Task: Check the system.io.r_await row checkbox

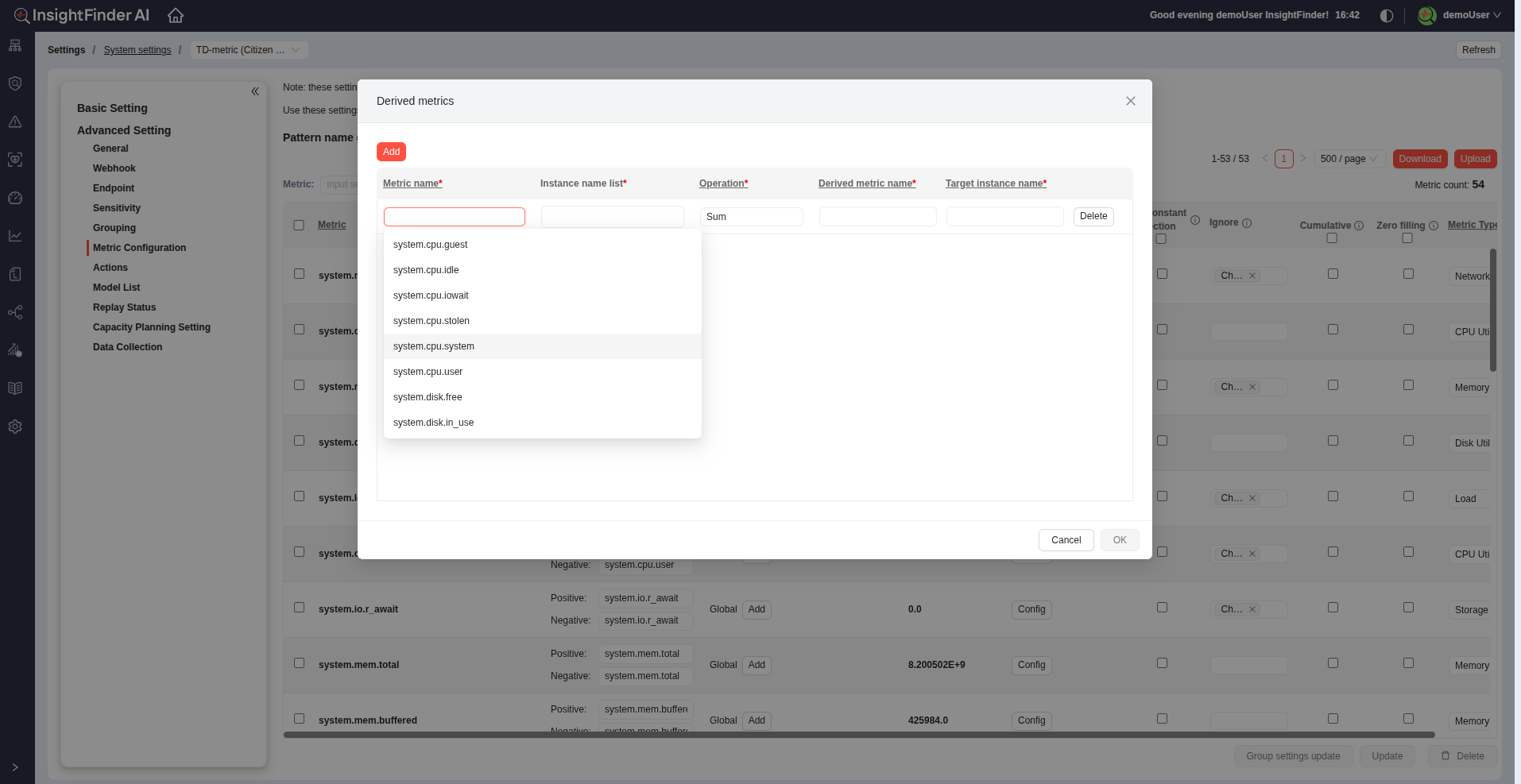Action: 300,608
